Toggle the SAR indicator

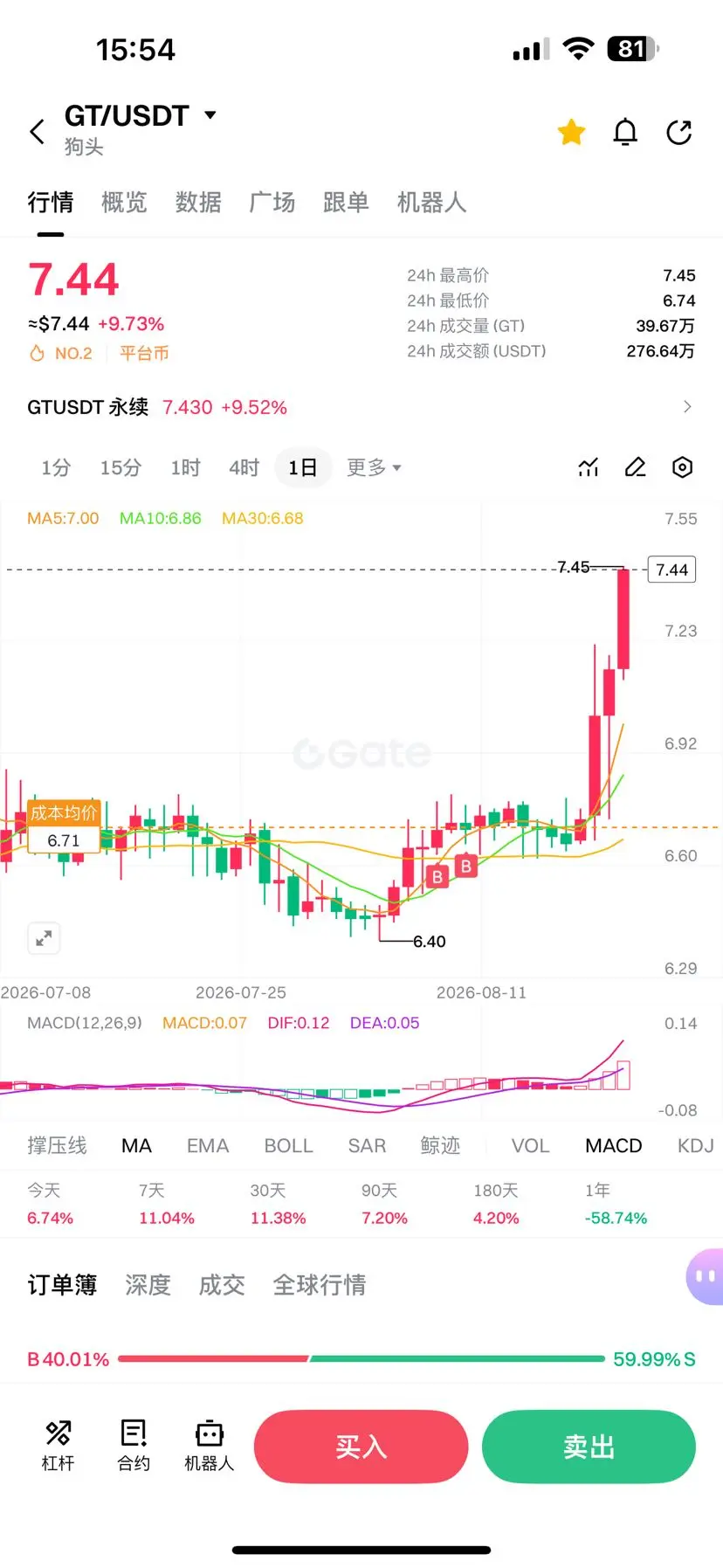367,1145
